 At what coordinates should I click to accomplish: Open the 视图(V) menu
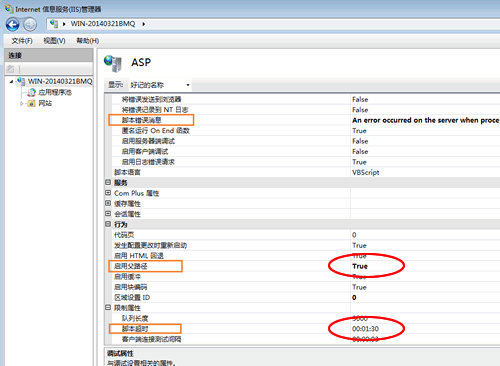point(54,41)
